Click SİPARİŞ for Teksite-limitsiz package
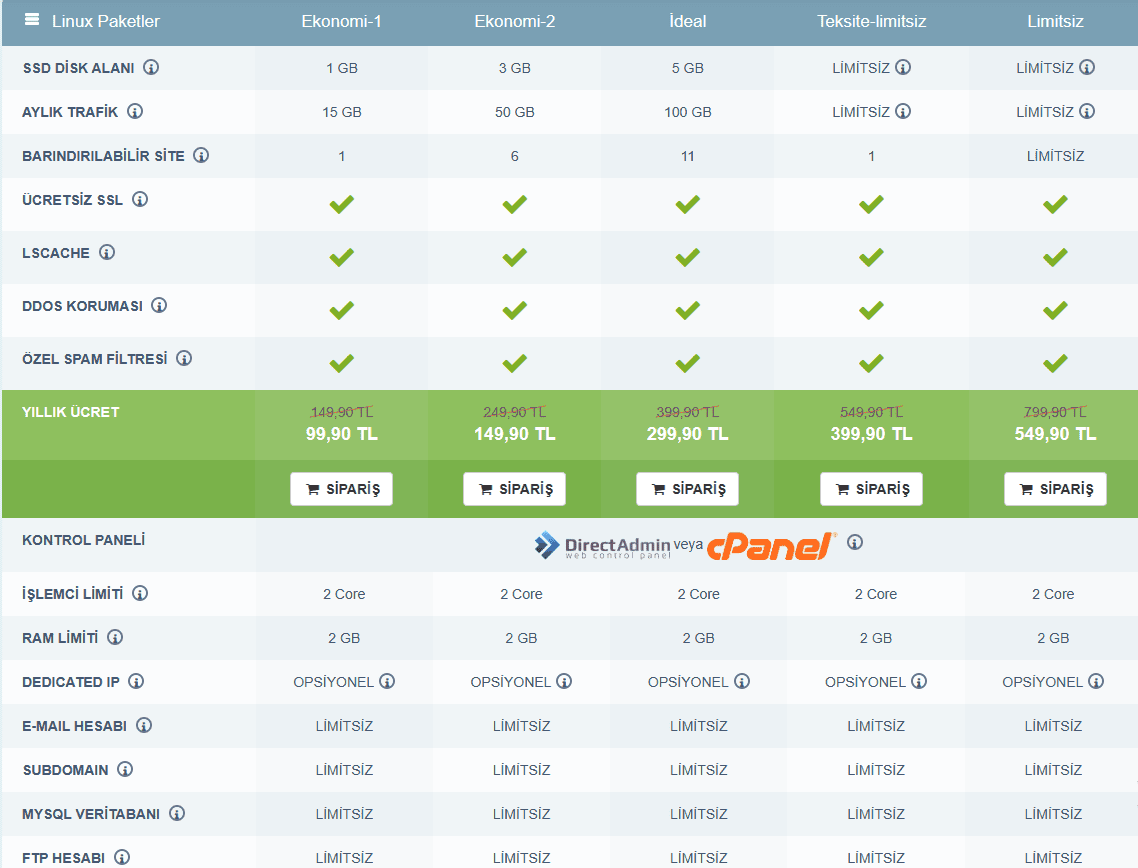The height and width of the screenshot is (868, 1138). click(871, 489)
